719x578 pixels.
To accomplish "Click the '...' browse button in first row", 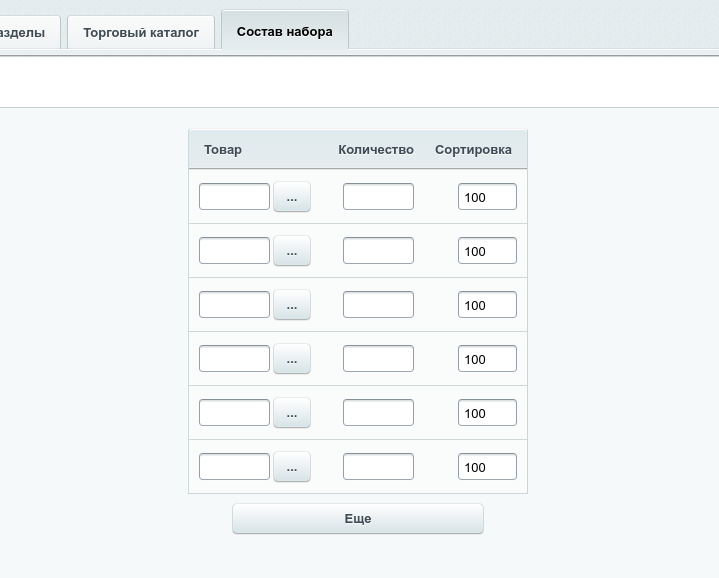I will [292, 197].
